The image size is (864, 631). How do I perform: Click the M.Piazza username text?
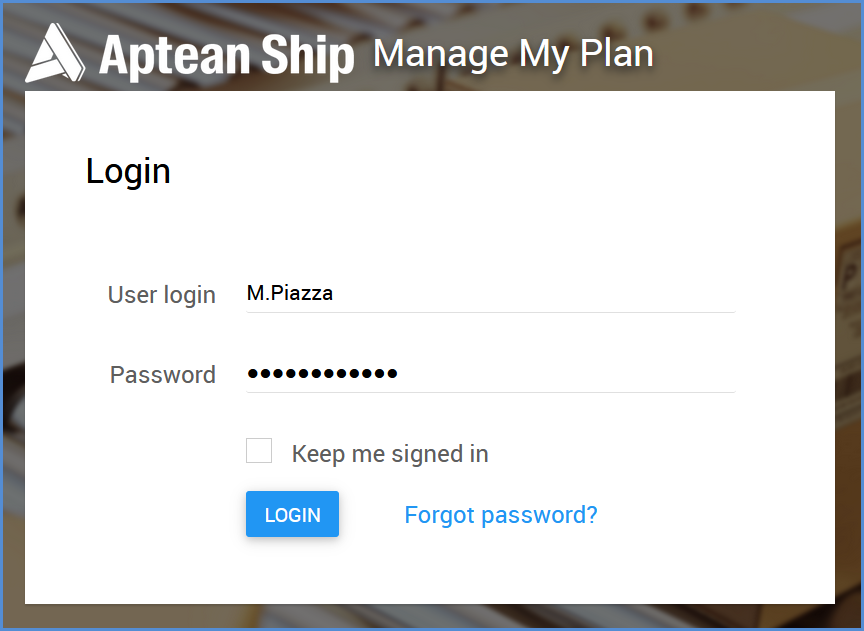(x=290, y=293)
